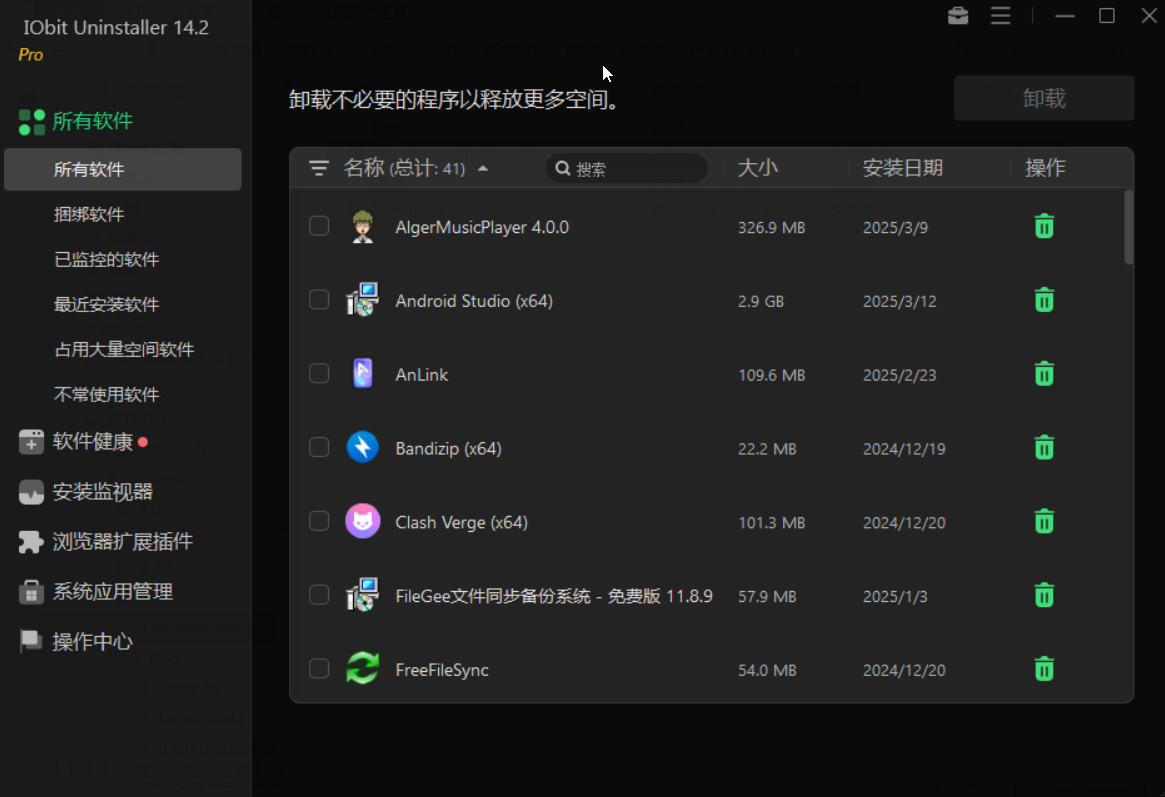Click the AnLink app icon
Image resolution: width=1165 pixels, height=797 pixels.
pos(363,374)
